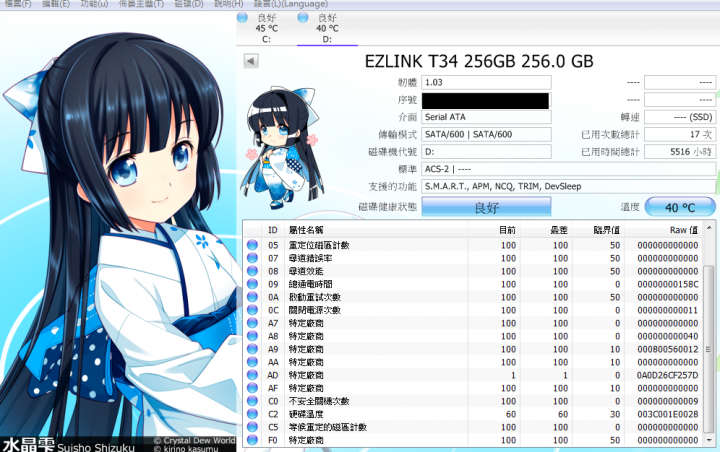Switch to the C: 45 °C disk tab

[266, 28]
